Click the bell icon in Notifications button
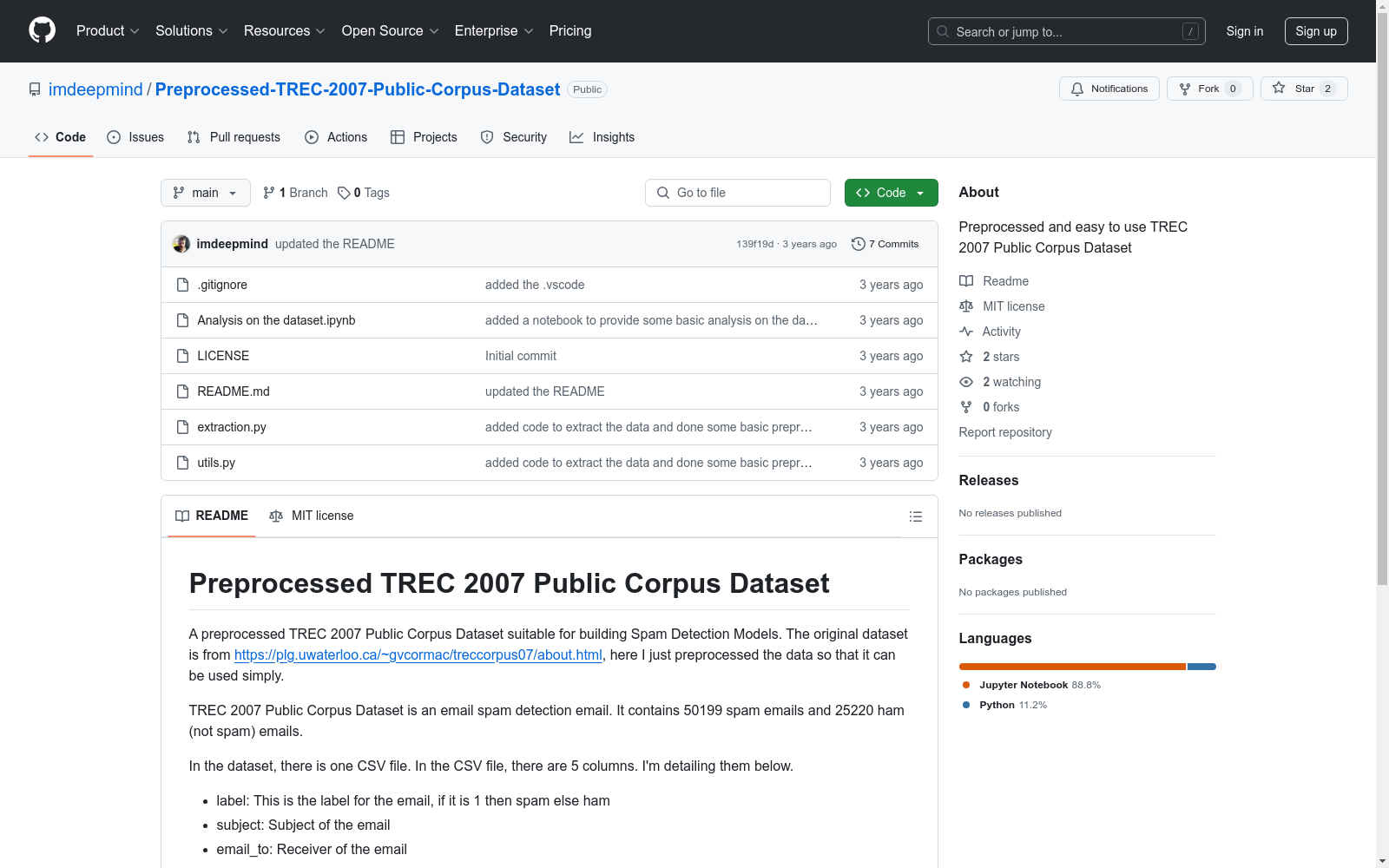Image resolution: width=1389 pixels, height=868 pixels. pyautogui.click(x=1077, y=89)
